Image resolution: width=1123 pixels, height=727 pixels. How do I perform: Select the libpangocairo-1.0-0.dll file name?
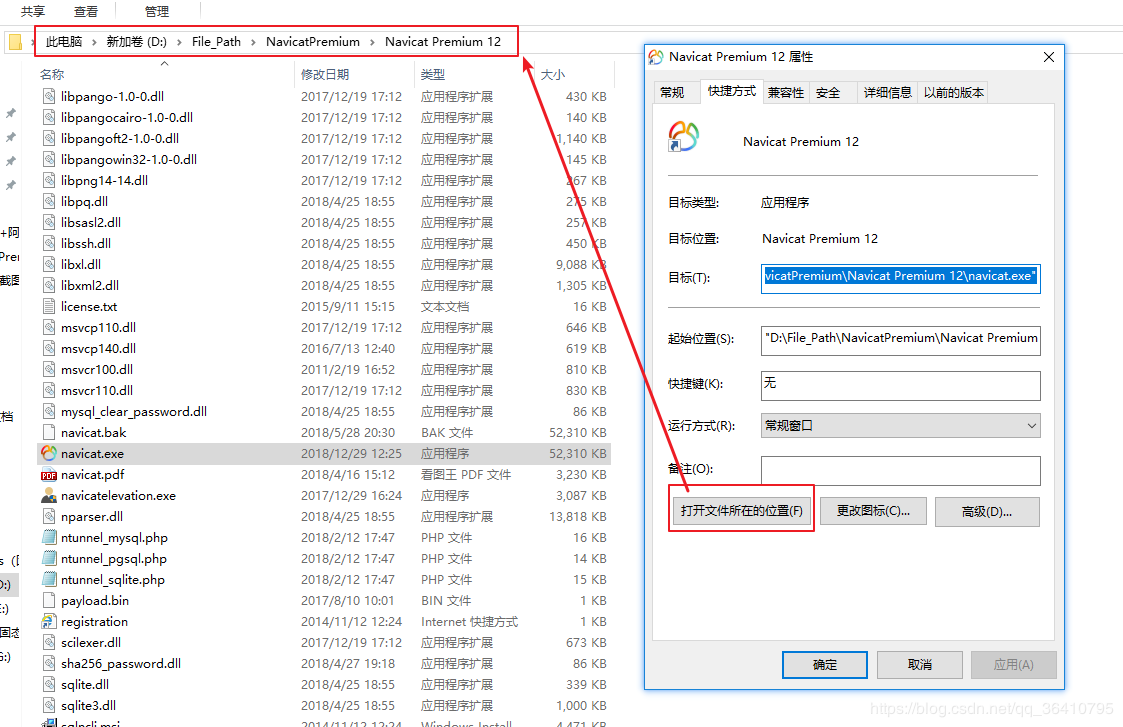(127, 117)
